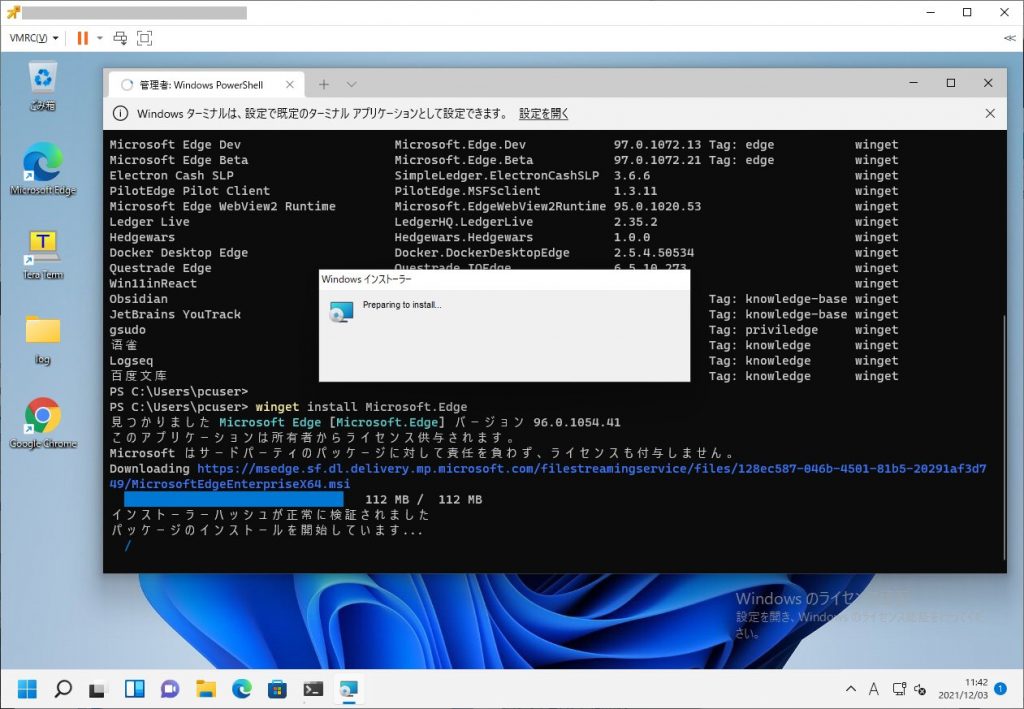Select the log folder on desktop
The image size is (1024, 709).
click(43, 339)
